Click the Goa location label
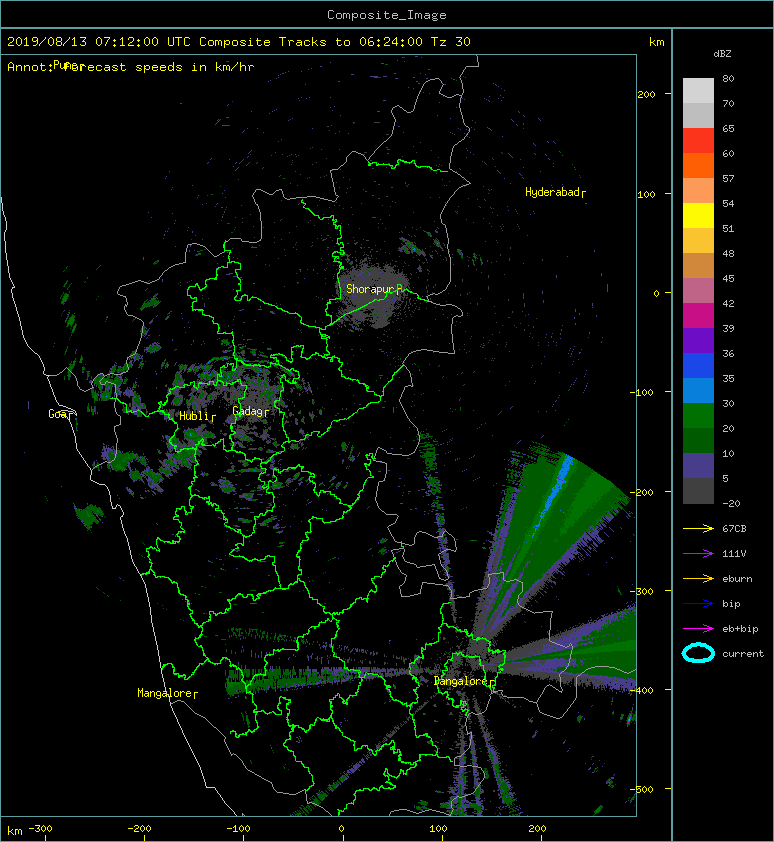 (x=57, y=414)
